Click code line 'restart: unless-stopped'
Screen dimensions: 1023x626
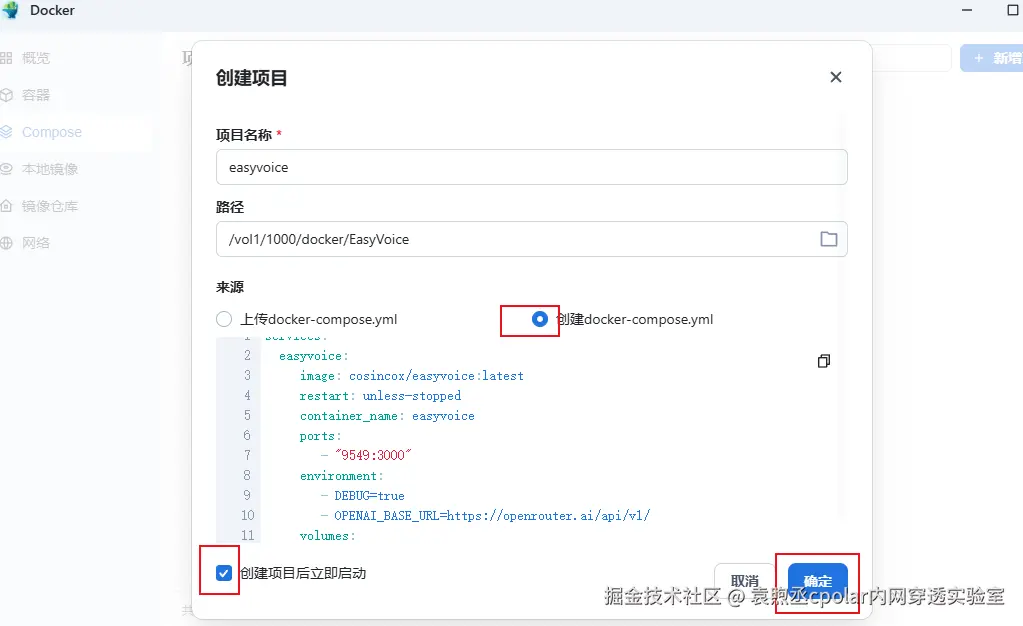coord(380,396)
